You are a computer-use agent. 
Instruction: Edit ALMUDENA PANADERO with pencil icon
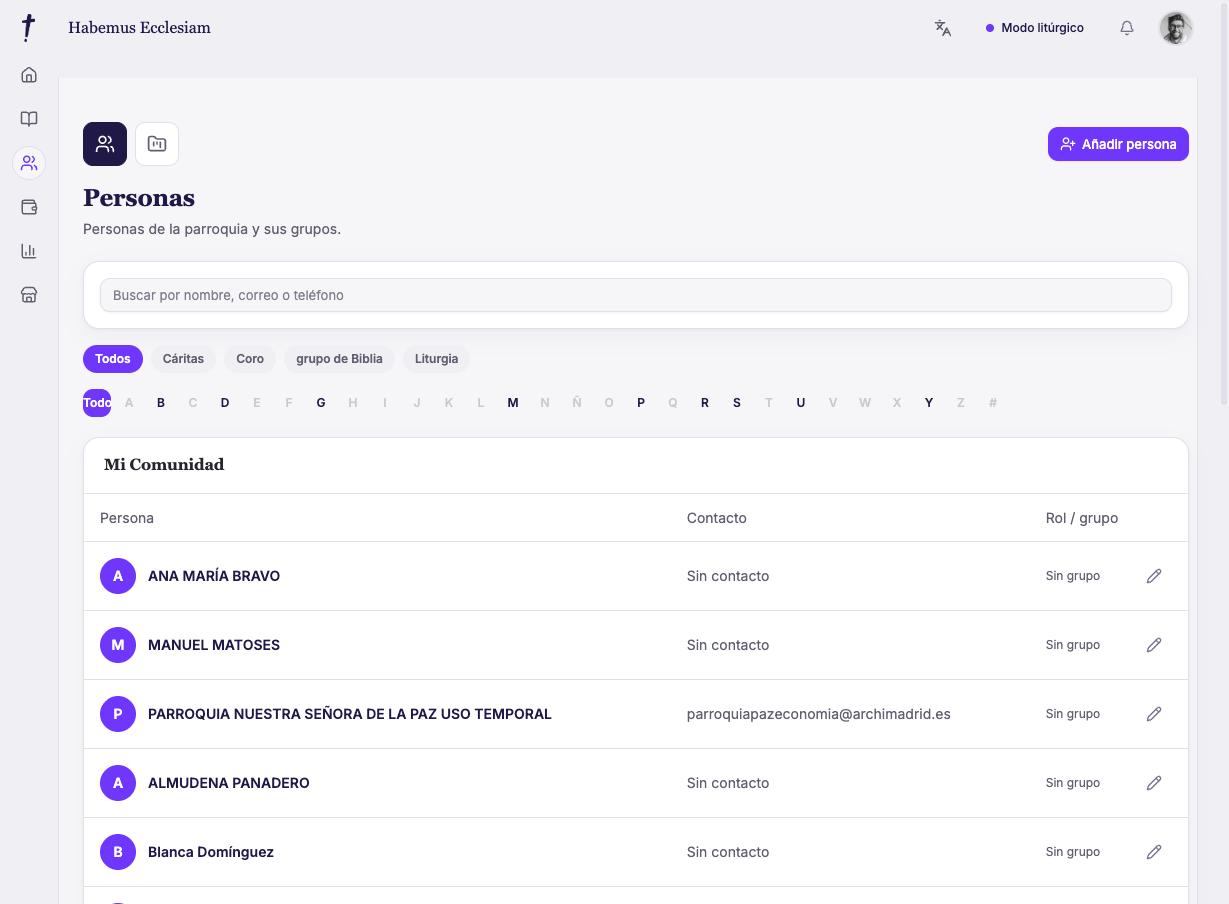coord(1154,783)
